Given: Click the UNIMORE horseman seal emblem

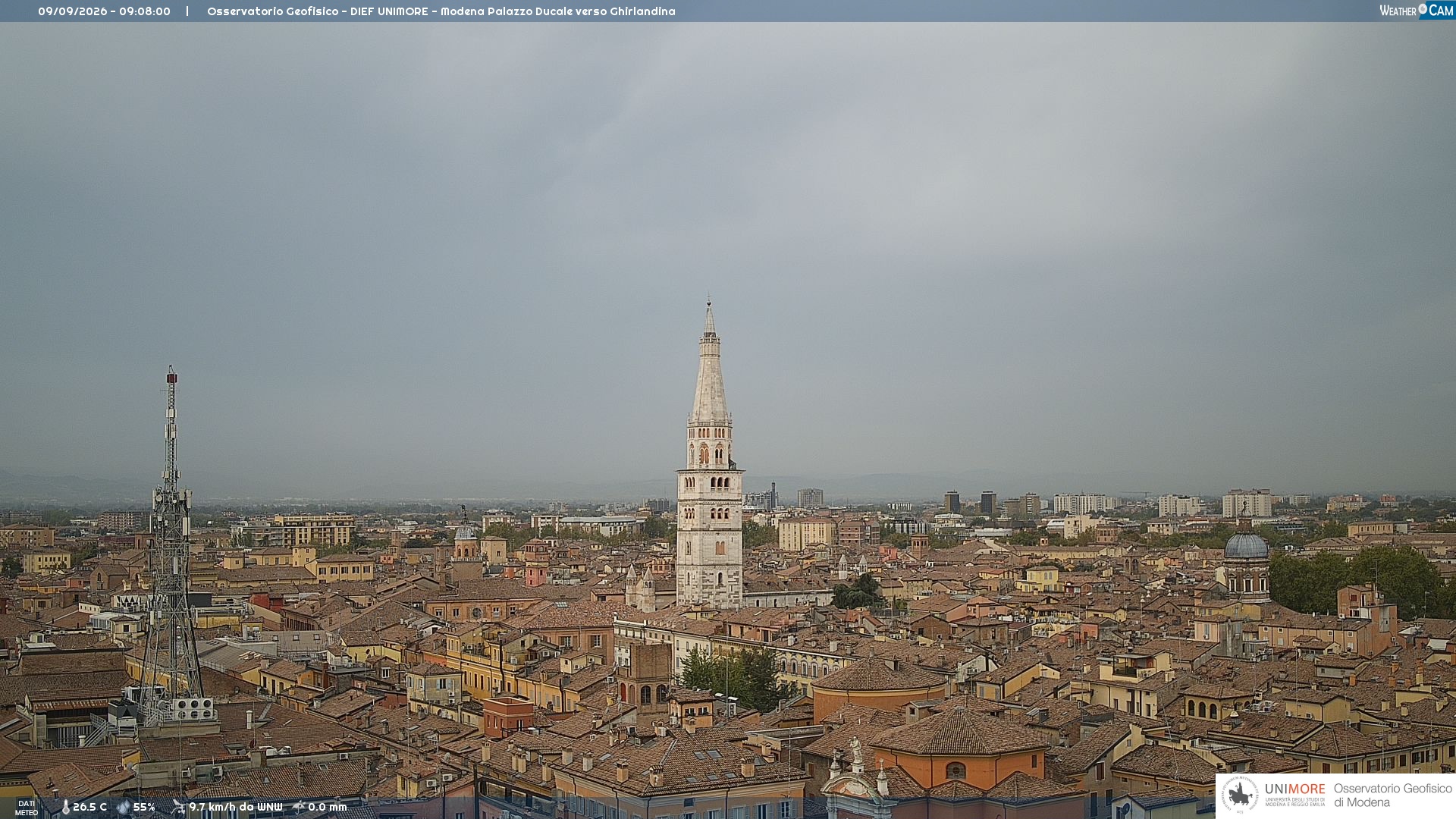Looking at the screenshot, I should pyautogui.click(x=1240, y=795).
